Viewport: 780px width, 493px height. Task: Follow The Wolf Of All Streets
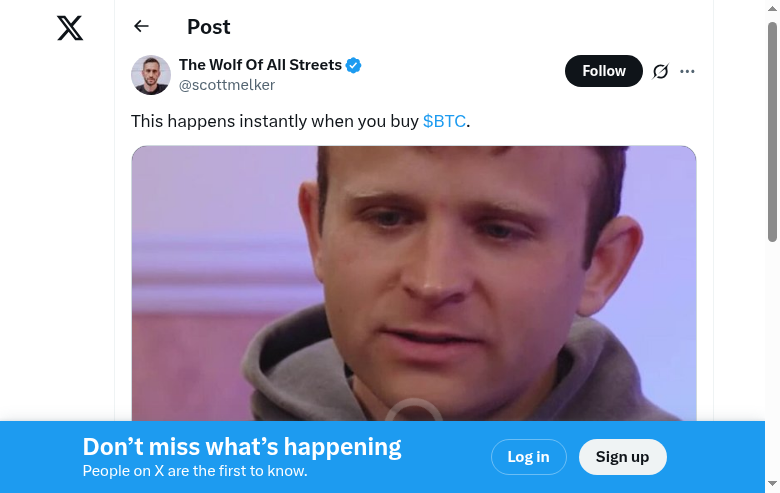click(603, 71)
